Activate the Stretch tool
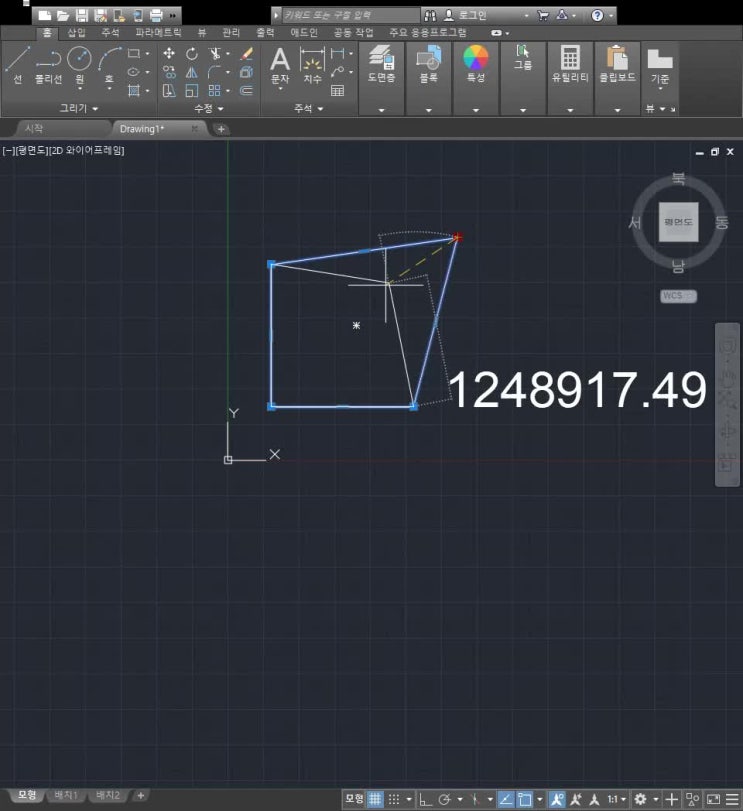 click(169, 91)
